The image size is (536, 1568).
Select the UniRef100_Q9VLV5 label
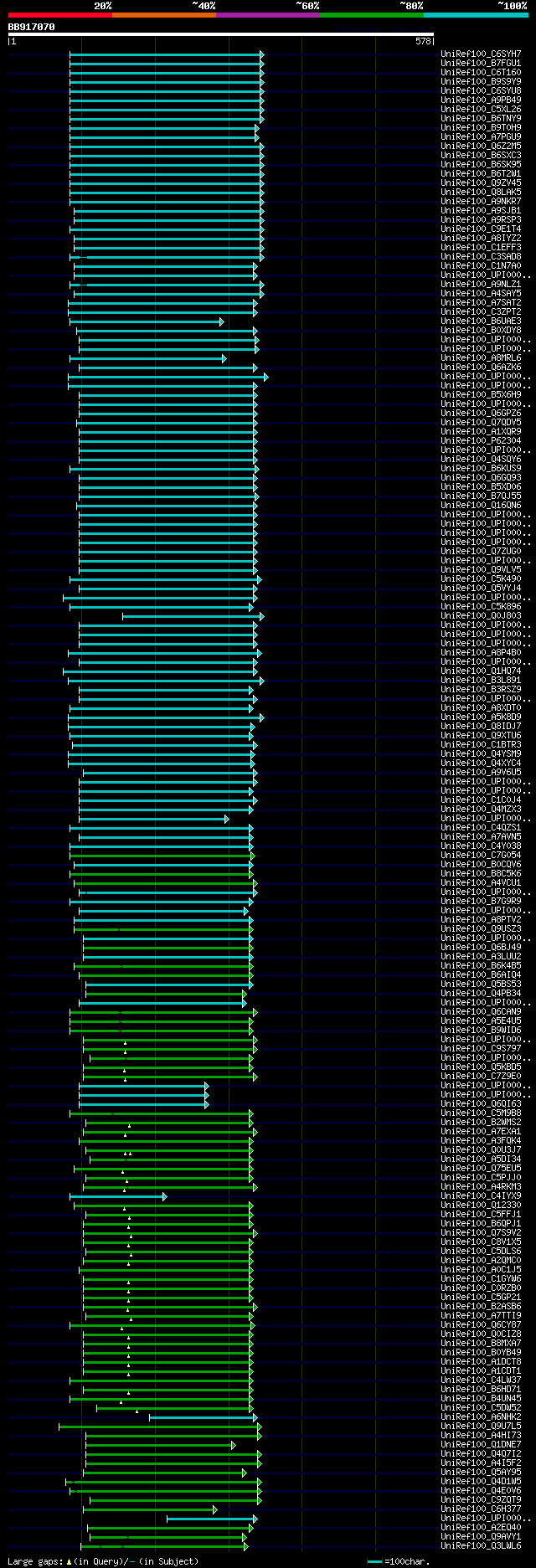coord(481,570)
